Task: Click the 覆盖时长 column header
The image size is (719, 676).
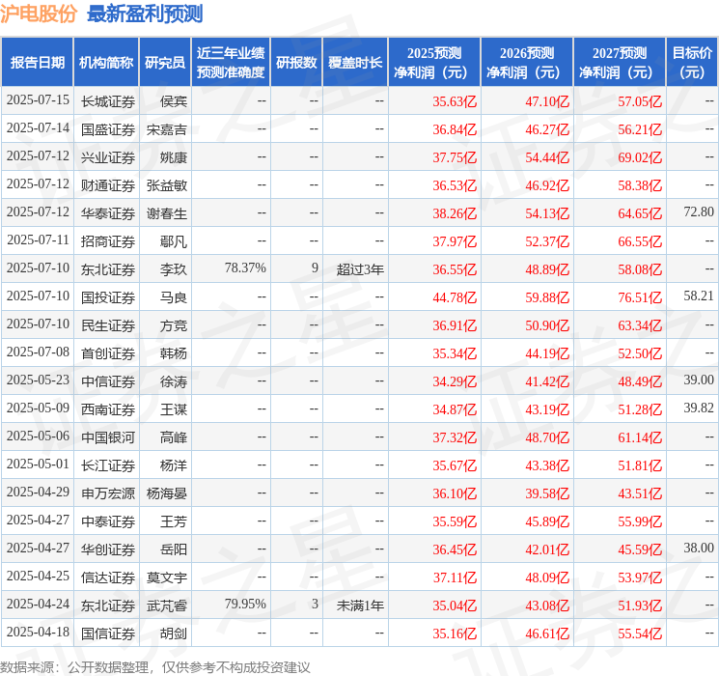Action: coord(355,62)
